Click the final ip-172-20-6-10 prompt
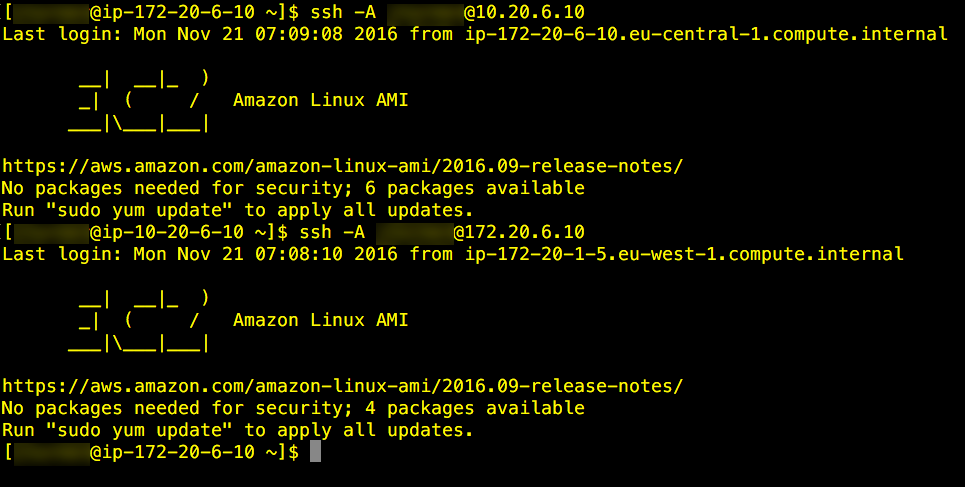The image size is (965, 487). 151,452
